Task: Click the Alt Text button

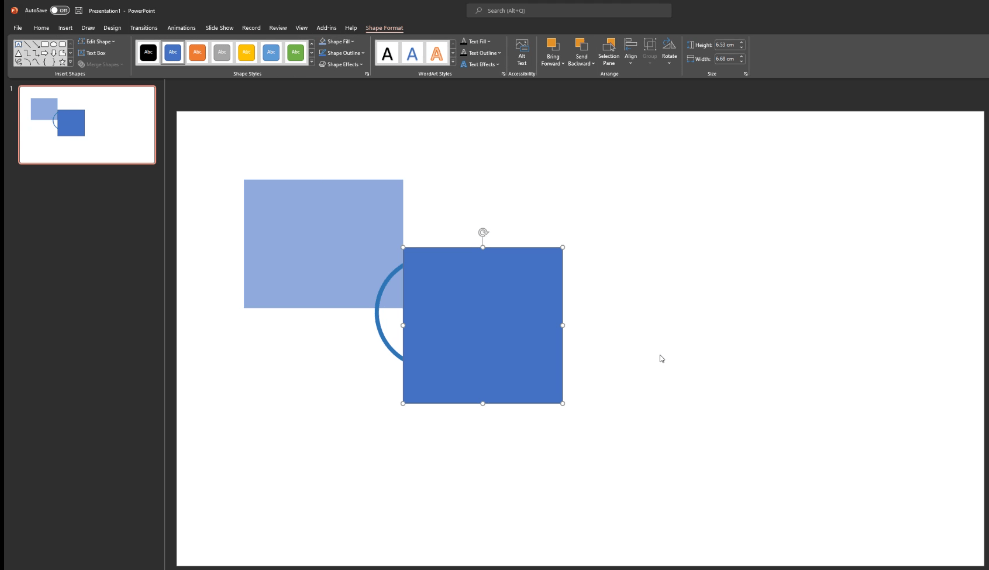Action: 522,52
